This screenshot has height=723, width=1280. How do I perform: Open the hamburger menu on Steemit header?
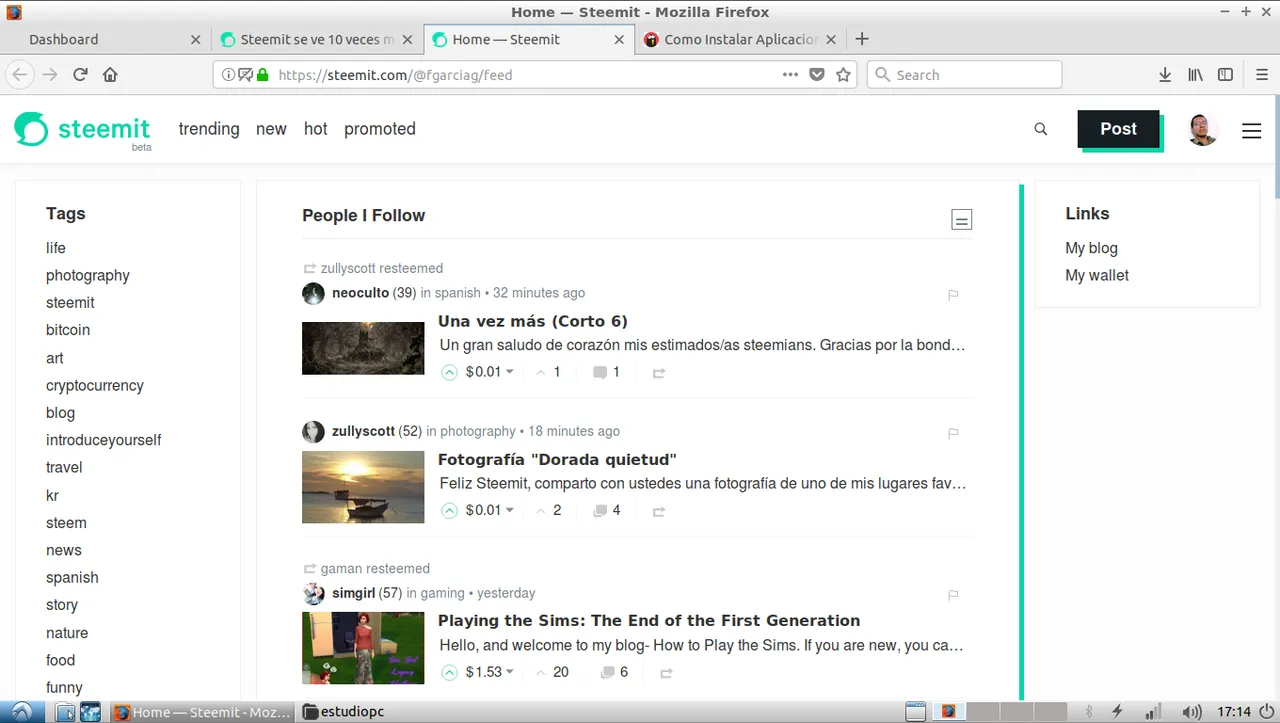click(1251, 130)
